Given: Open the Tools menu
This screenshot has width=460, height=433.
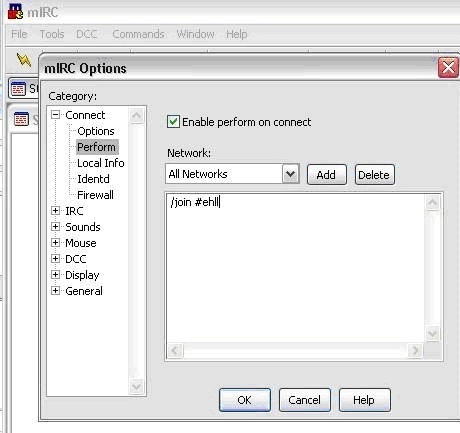Looking at the screenshot, I should 52,34.
